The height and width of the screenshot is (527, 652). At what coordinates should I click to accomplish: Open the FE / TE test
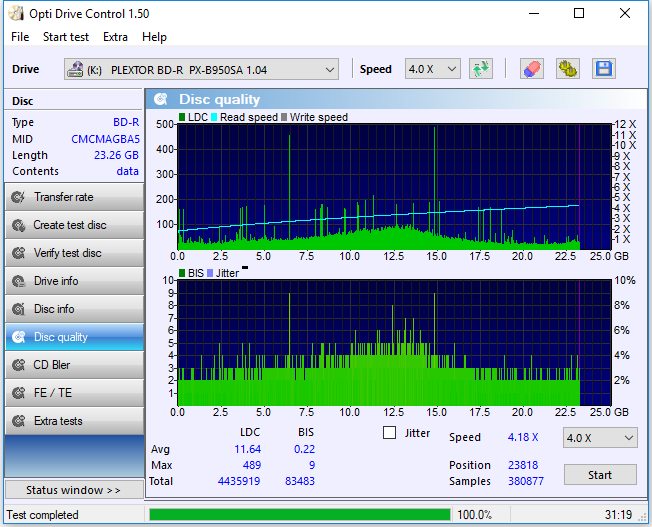[x=73, y=393]
